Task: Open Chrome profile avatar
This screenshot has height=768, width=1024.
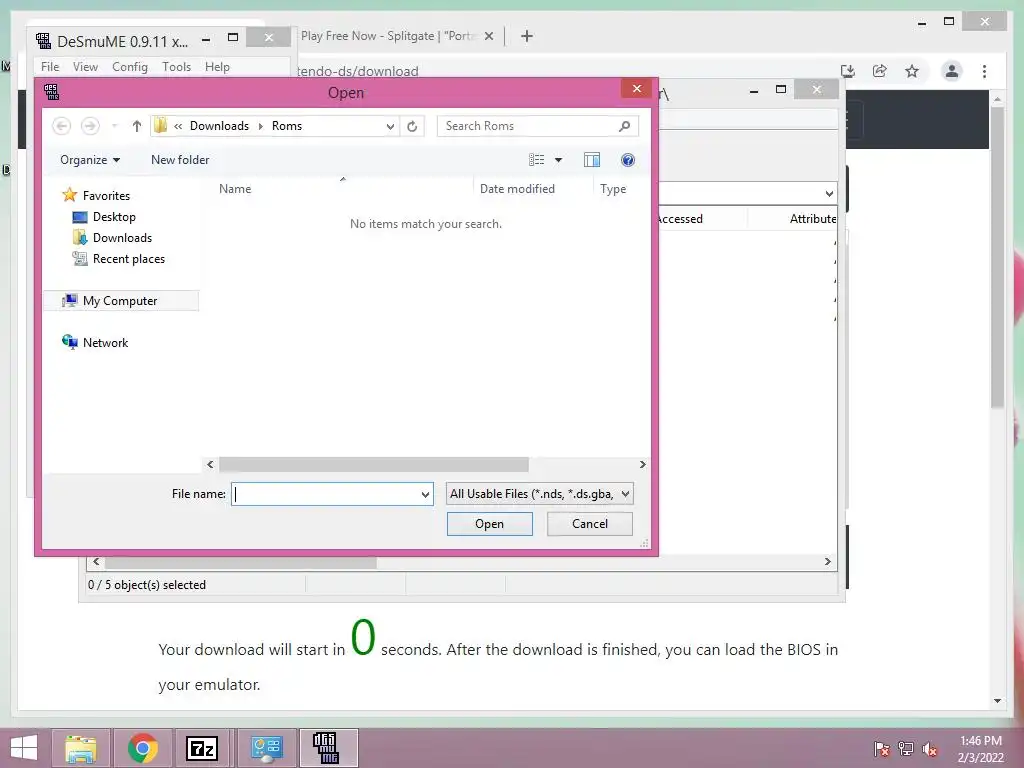Action: coord(952,71)
